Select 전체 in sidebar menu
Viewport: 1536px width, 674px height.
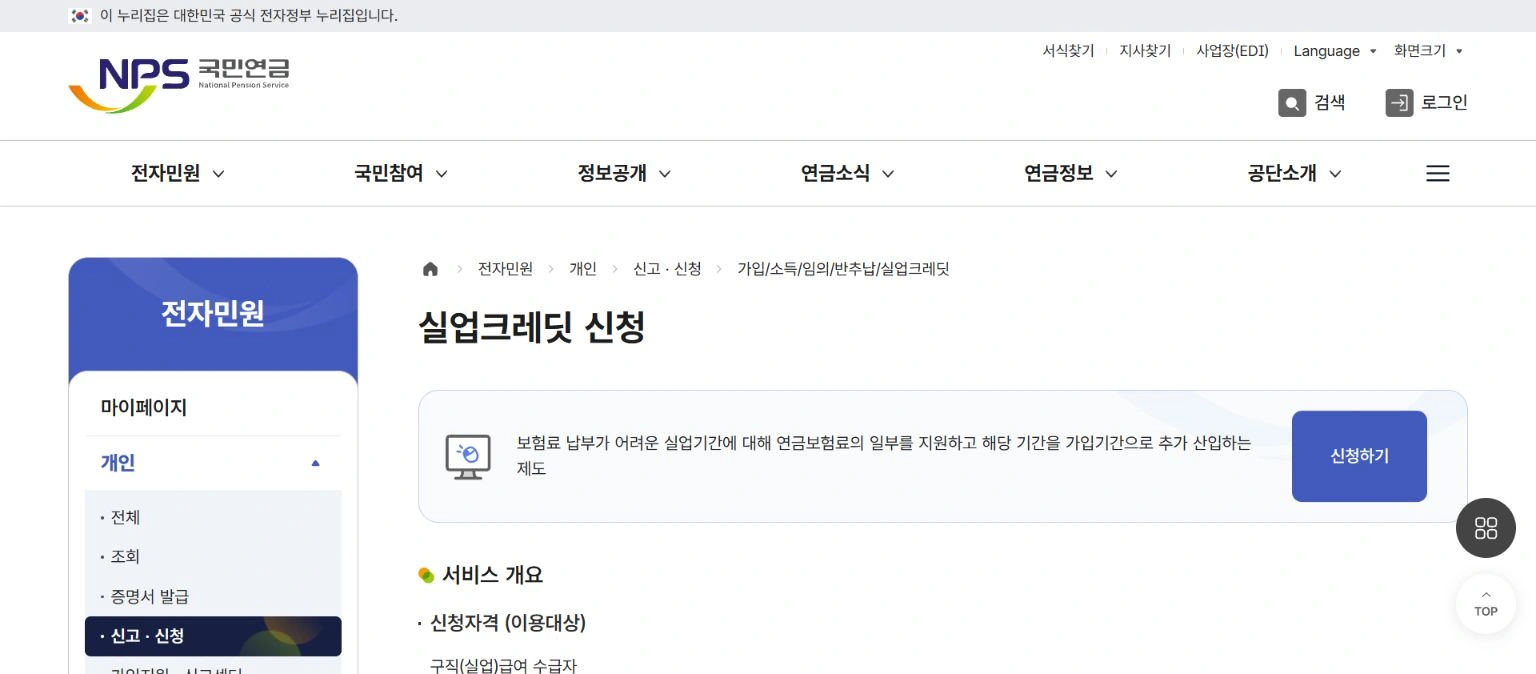tap(125, 518)
